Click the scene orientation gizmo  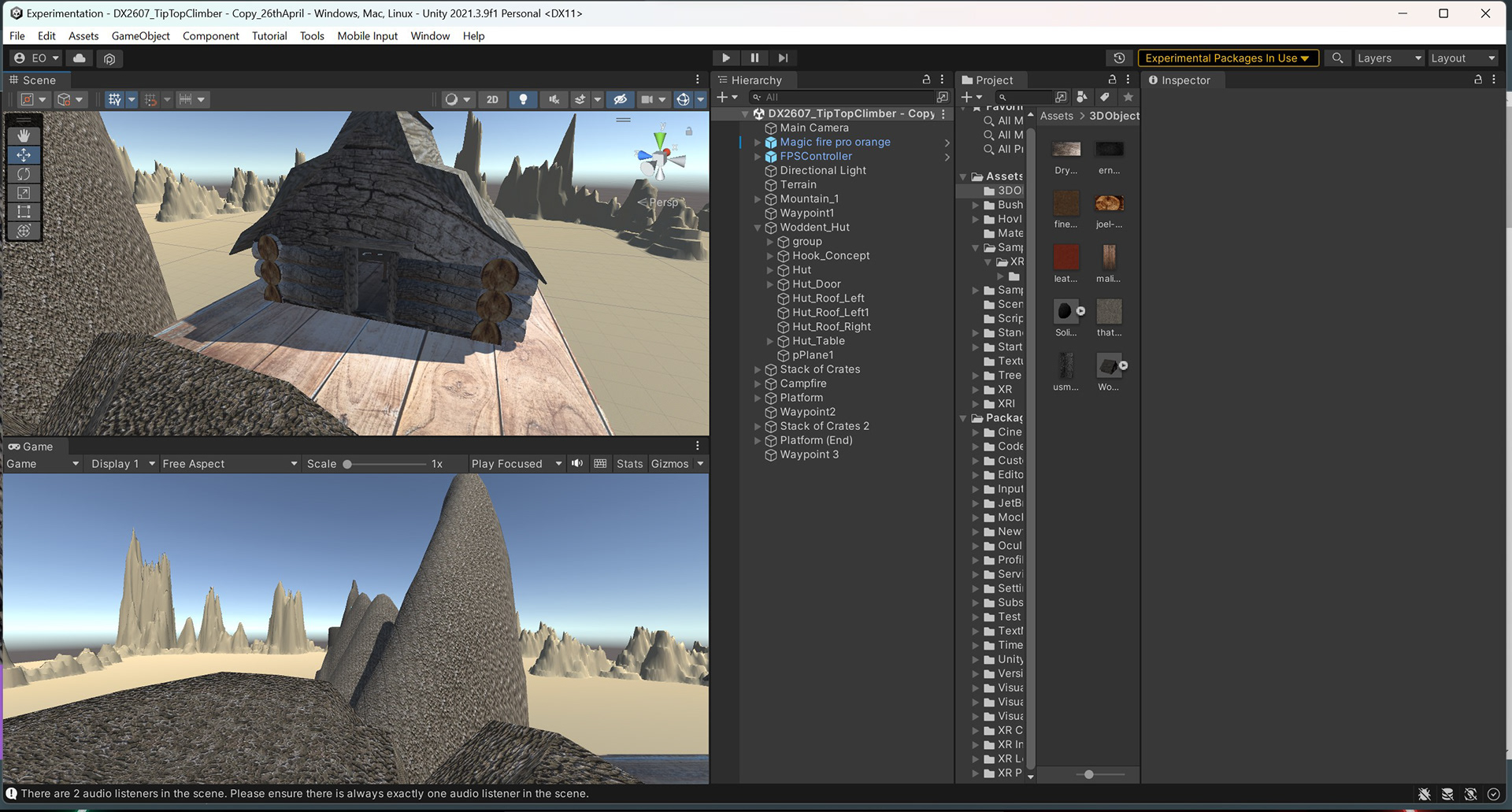click(661, 156)
